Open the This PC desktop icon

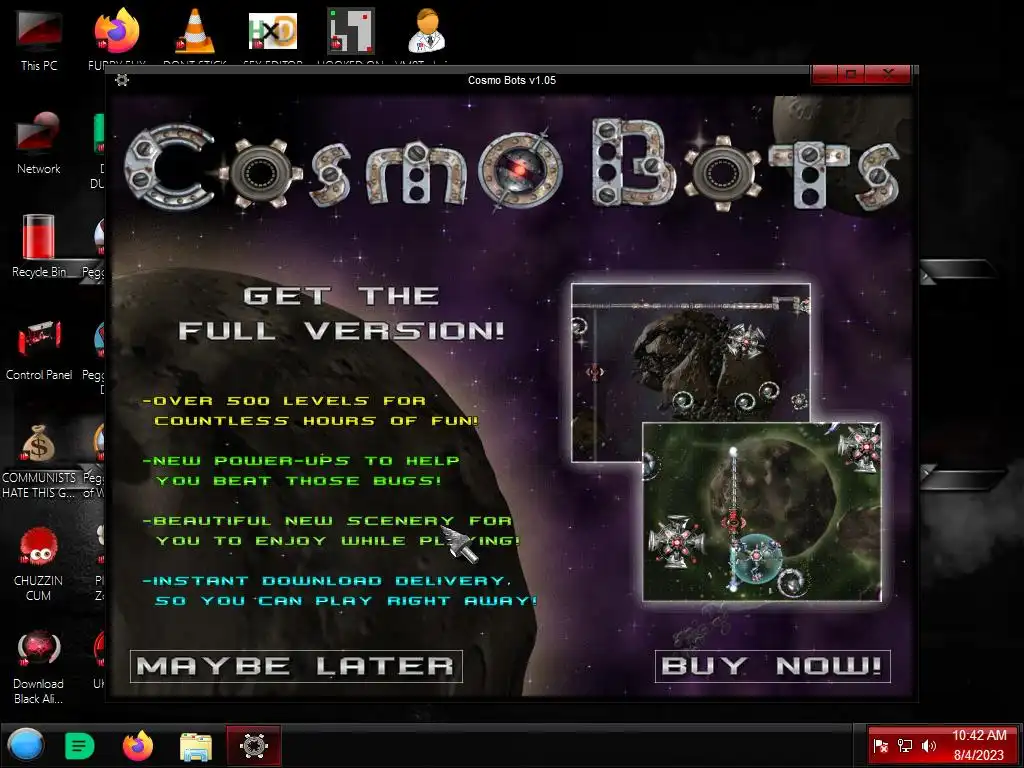(39, 40)
